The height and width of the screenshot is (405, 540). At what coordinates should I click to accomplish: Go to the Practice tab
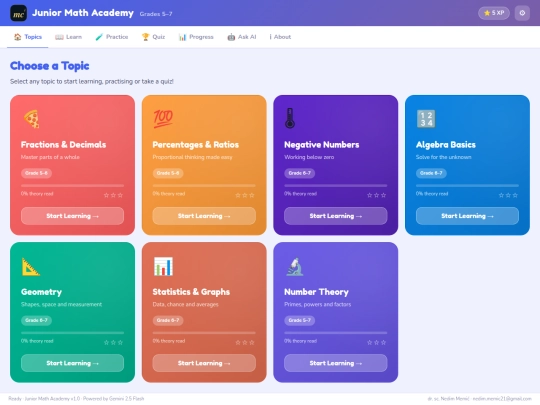pos(112,37)
